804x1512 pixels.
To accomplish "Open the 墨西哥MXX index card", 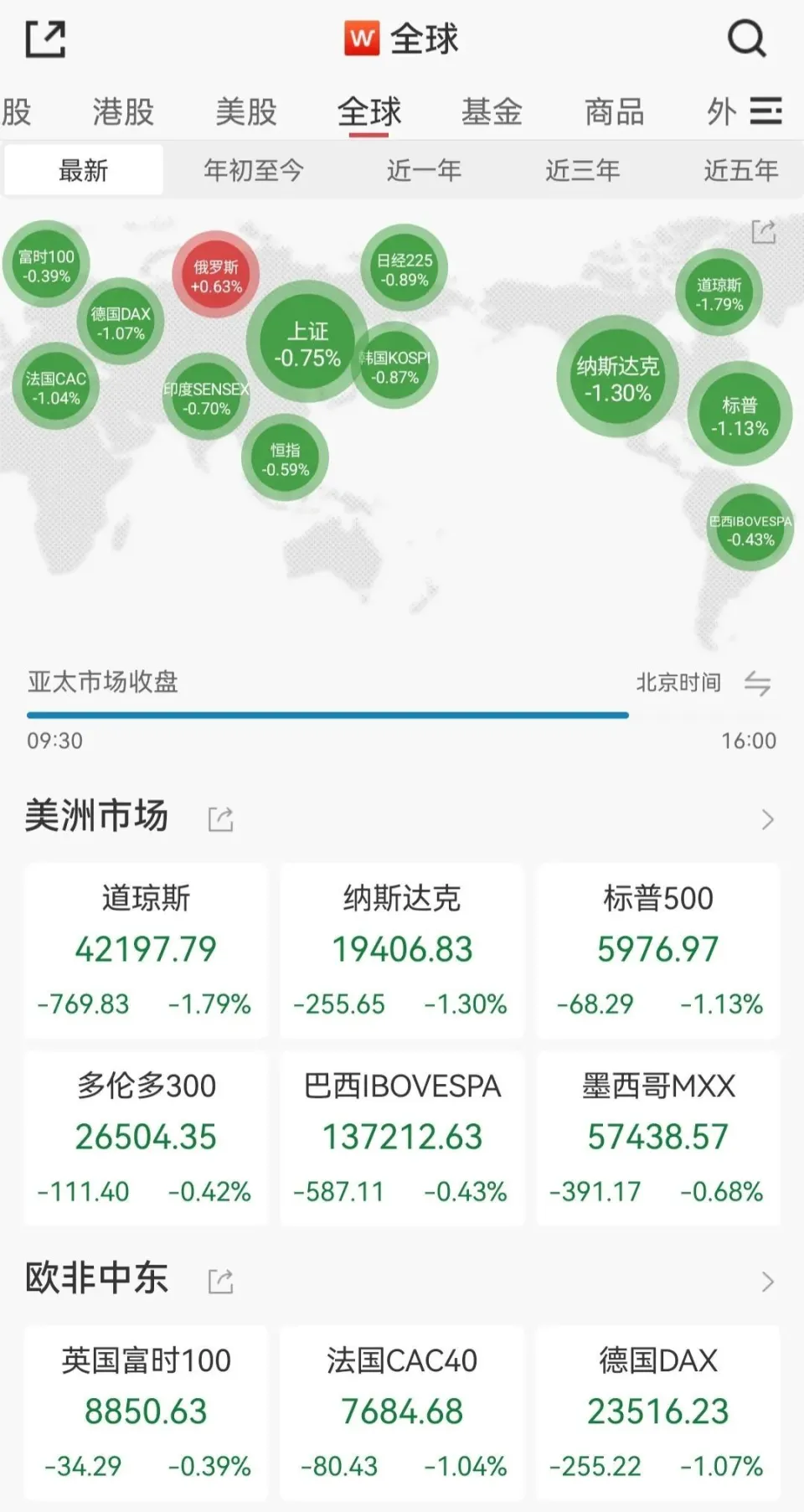I will pyautogui.click(x=658, y=1138).
